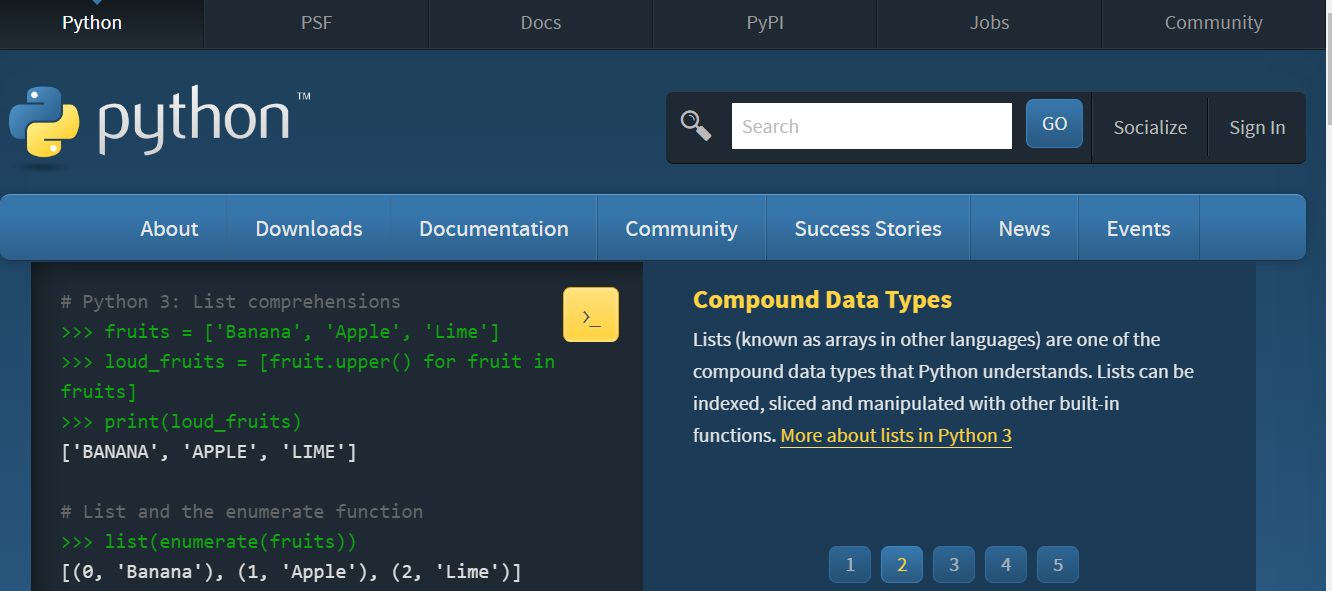
Task: Open the Documentation navigation item
Action: [x=494, y=228]
